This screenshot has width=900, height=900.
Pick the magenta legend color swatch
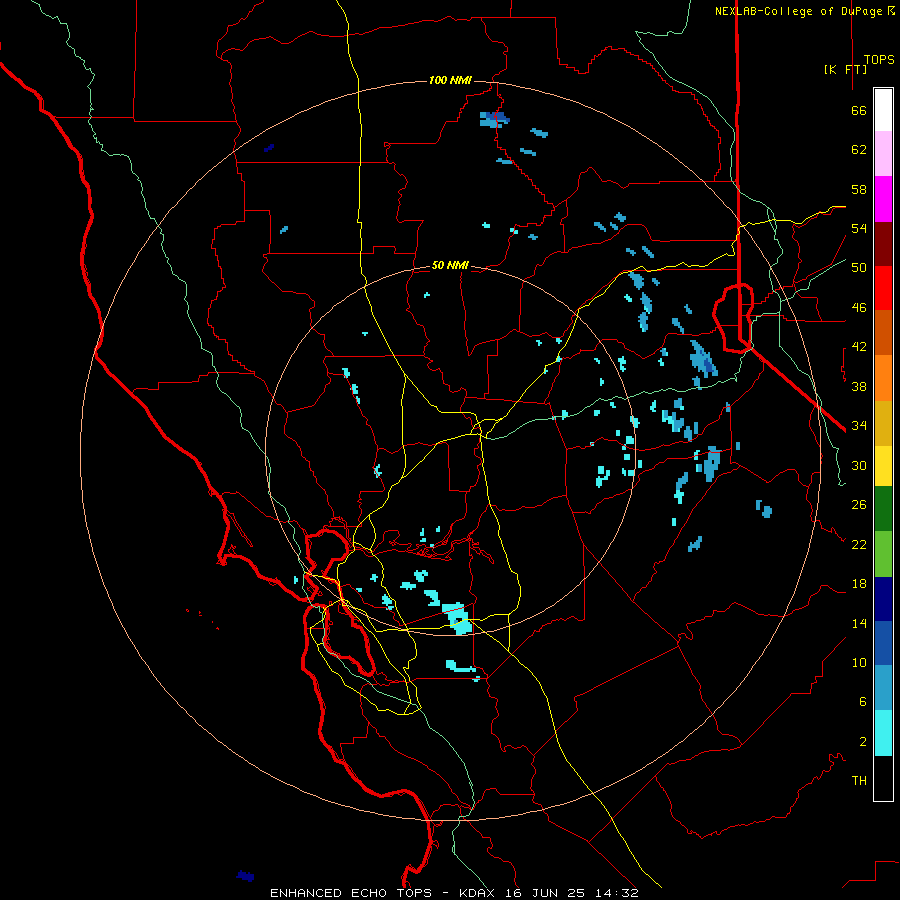click(x=883, y=199)
